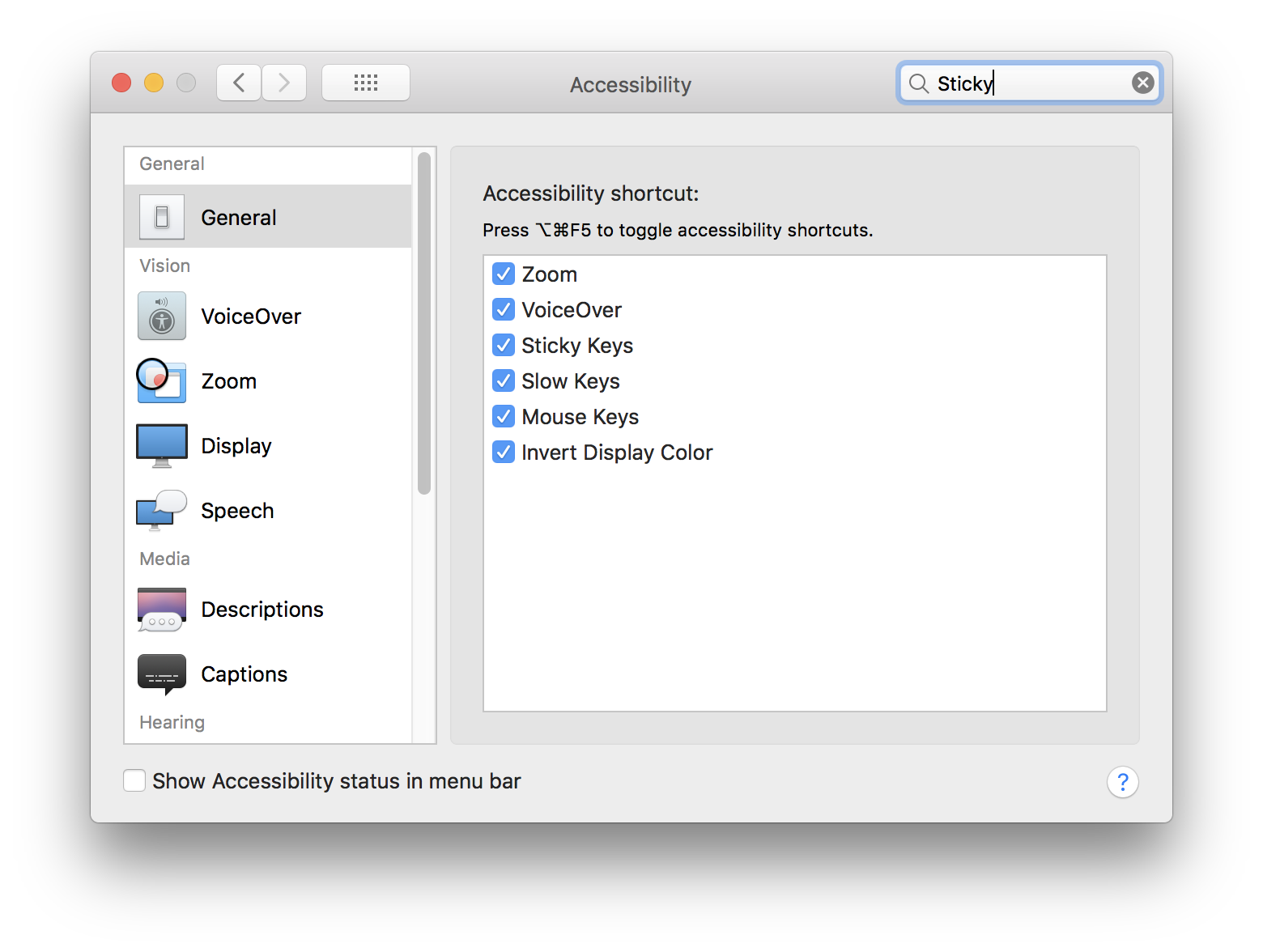Viewport: 1263px width, 952px height.
Task: Click the search field containing Sticky
Action: pyautogui.click(x=1030, y=83)
